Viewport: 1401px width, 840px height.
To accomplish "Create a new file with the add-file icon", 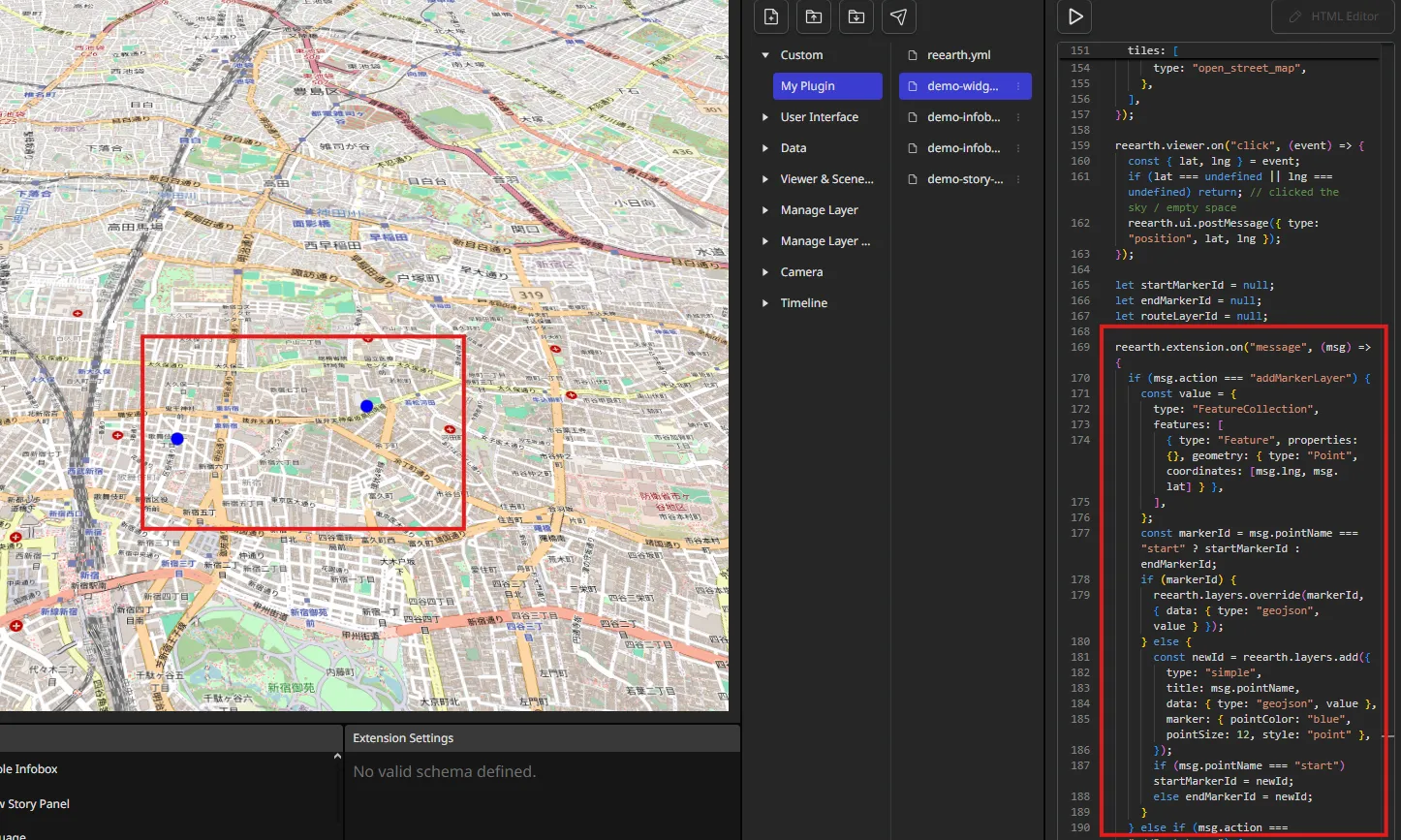I will point(771,16).
